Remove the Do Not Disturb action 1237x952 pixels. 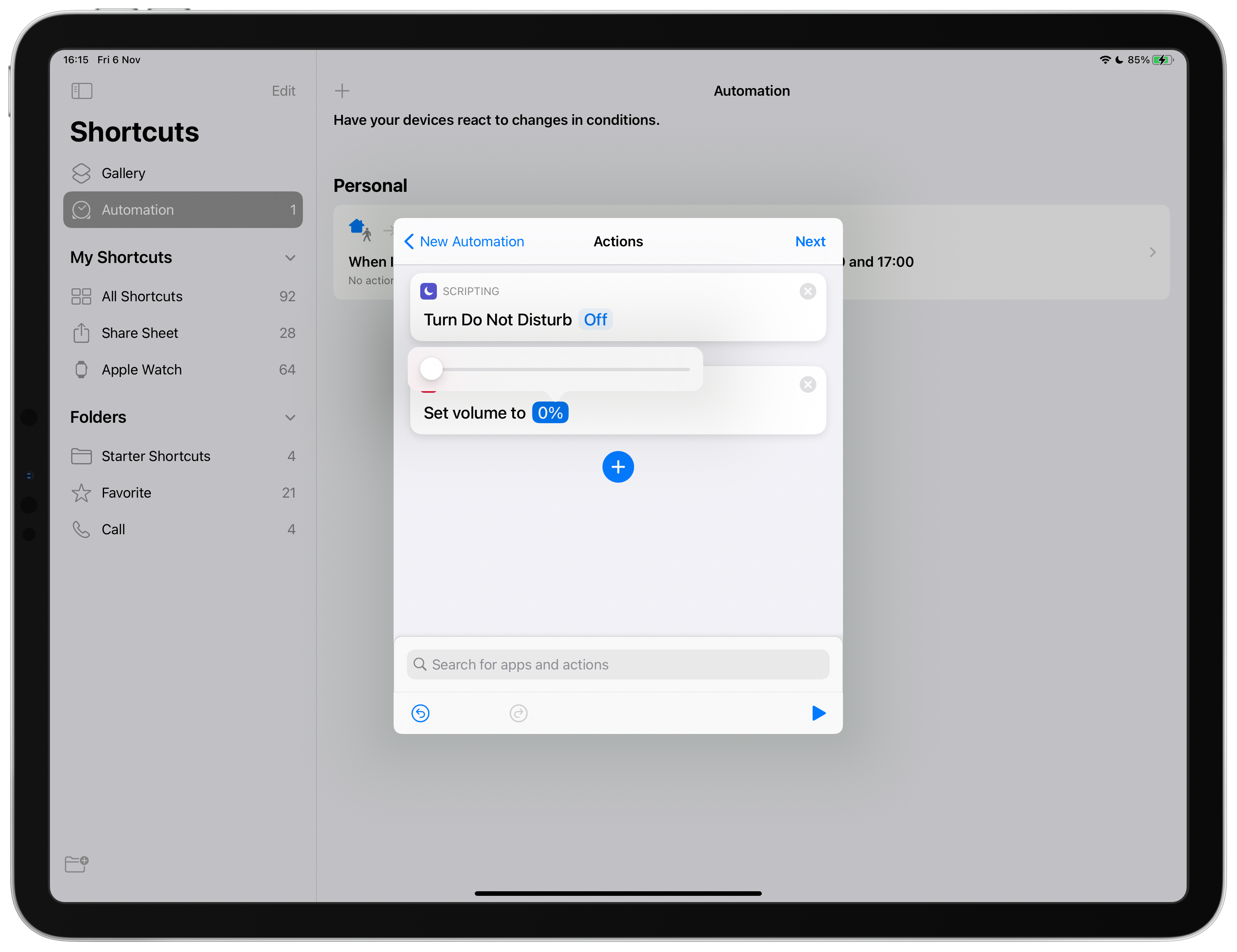point(807,291)
